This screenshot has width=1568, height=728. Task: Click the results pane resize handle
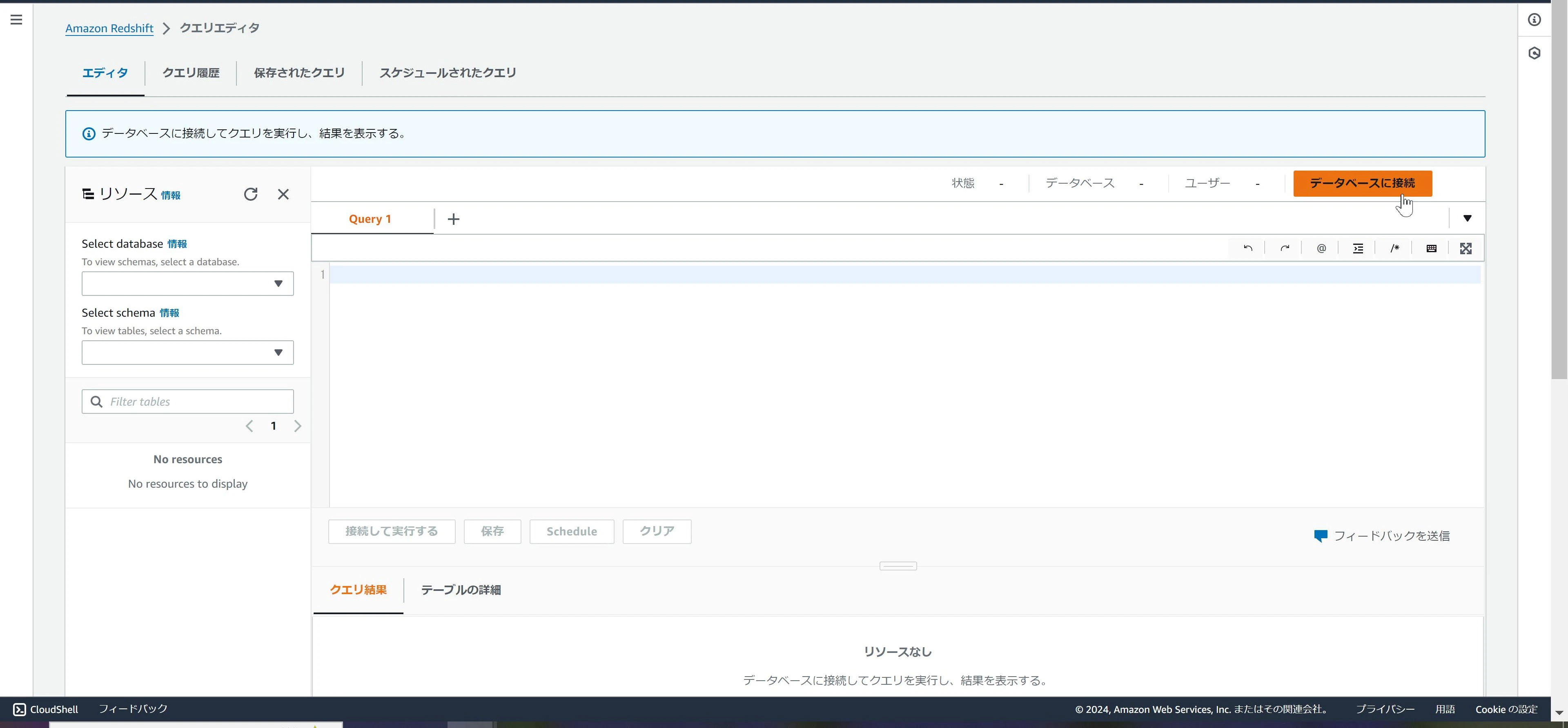[x=898, y=566]
